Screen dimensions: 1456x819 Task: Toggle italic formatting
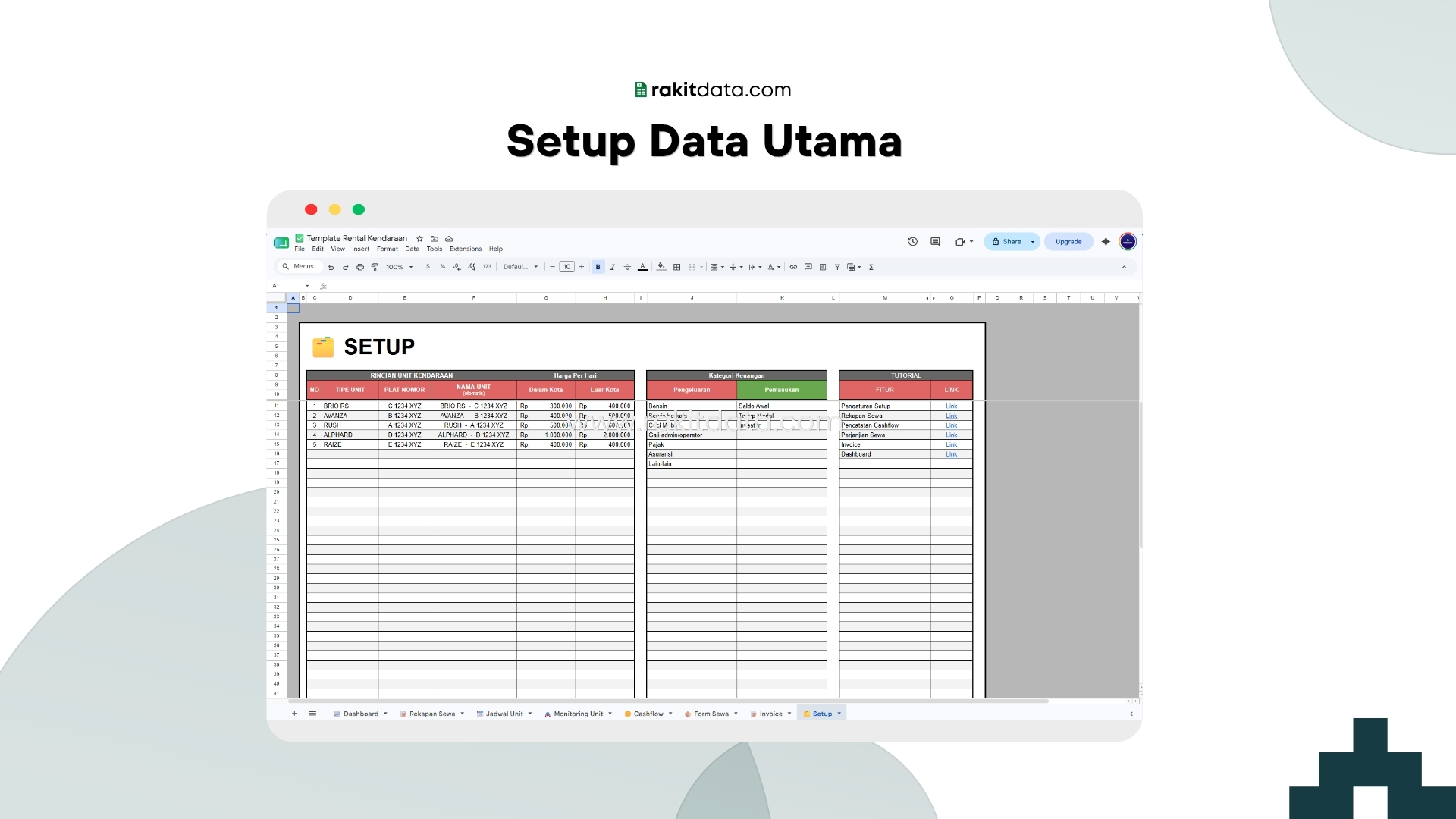coord(613,267)
